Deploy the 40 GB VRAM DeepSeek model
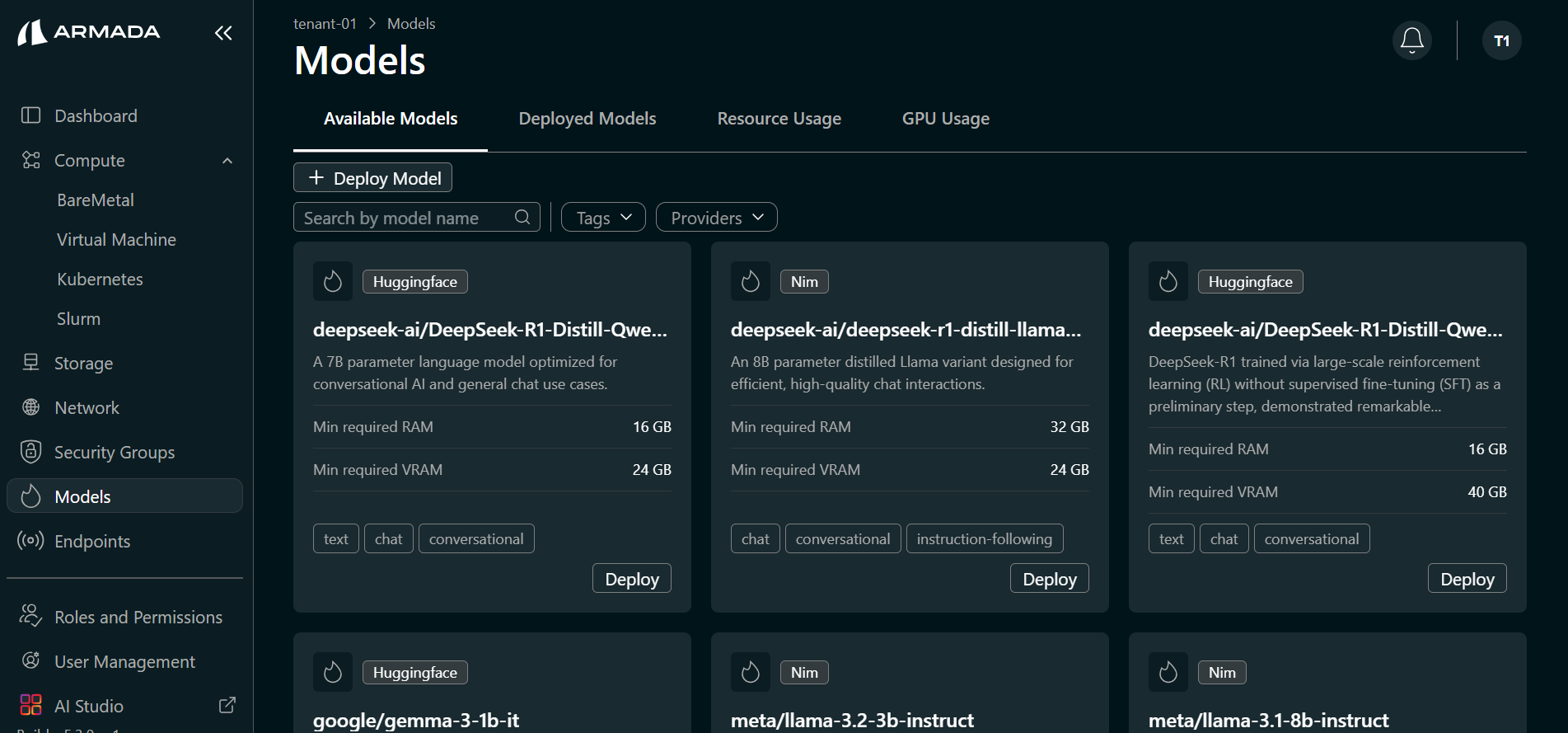This screenshot has height=733, width=1568. point(1467,579)
